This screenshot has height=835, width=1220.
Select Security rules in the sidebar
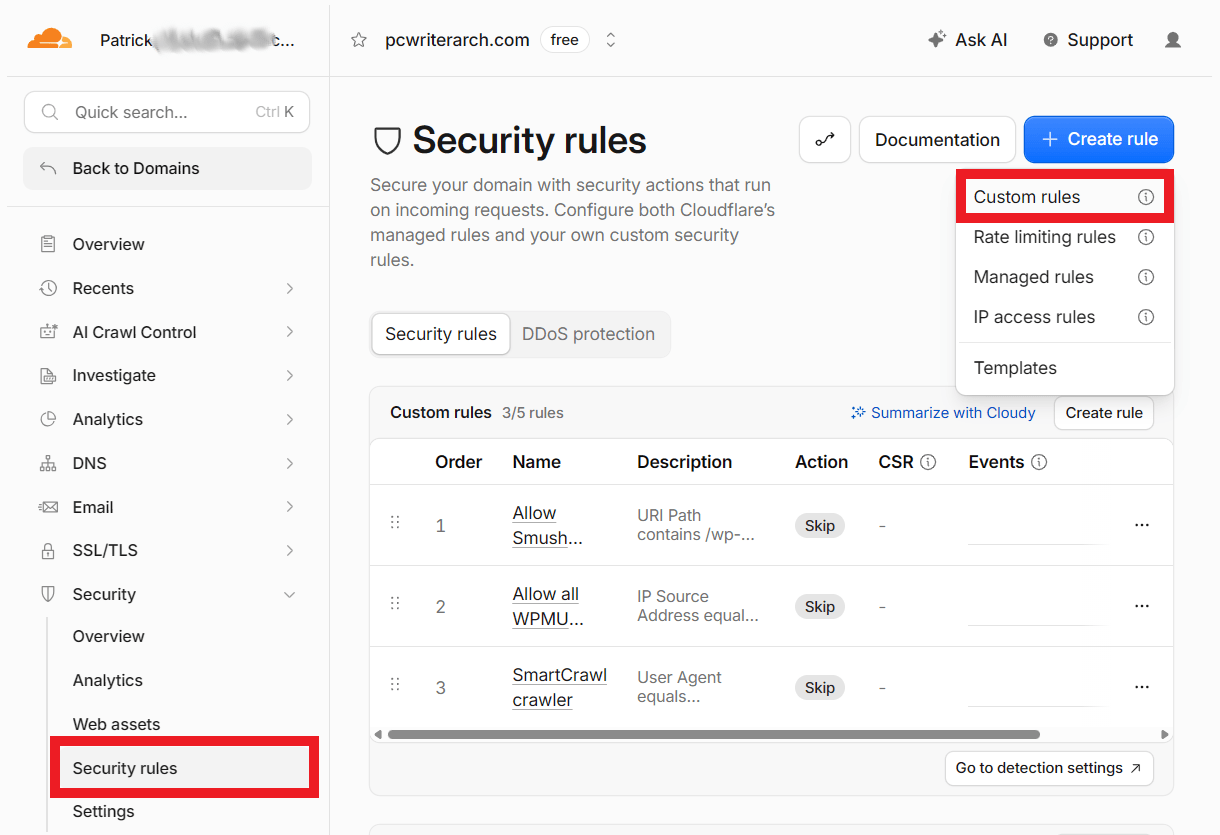click(184, 768)
